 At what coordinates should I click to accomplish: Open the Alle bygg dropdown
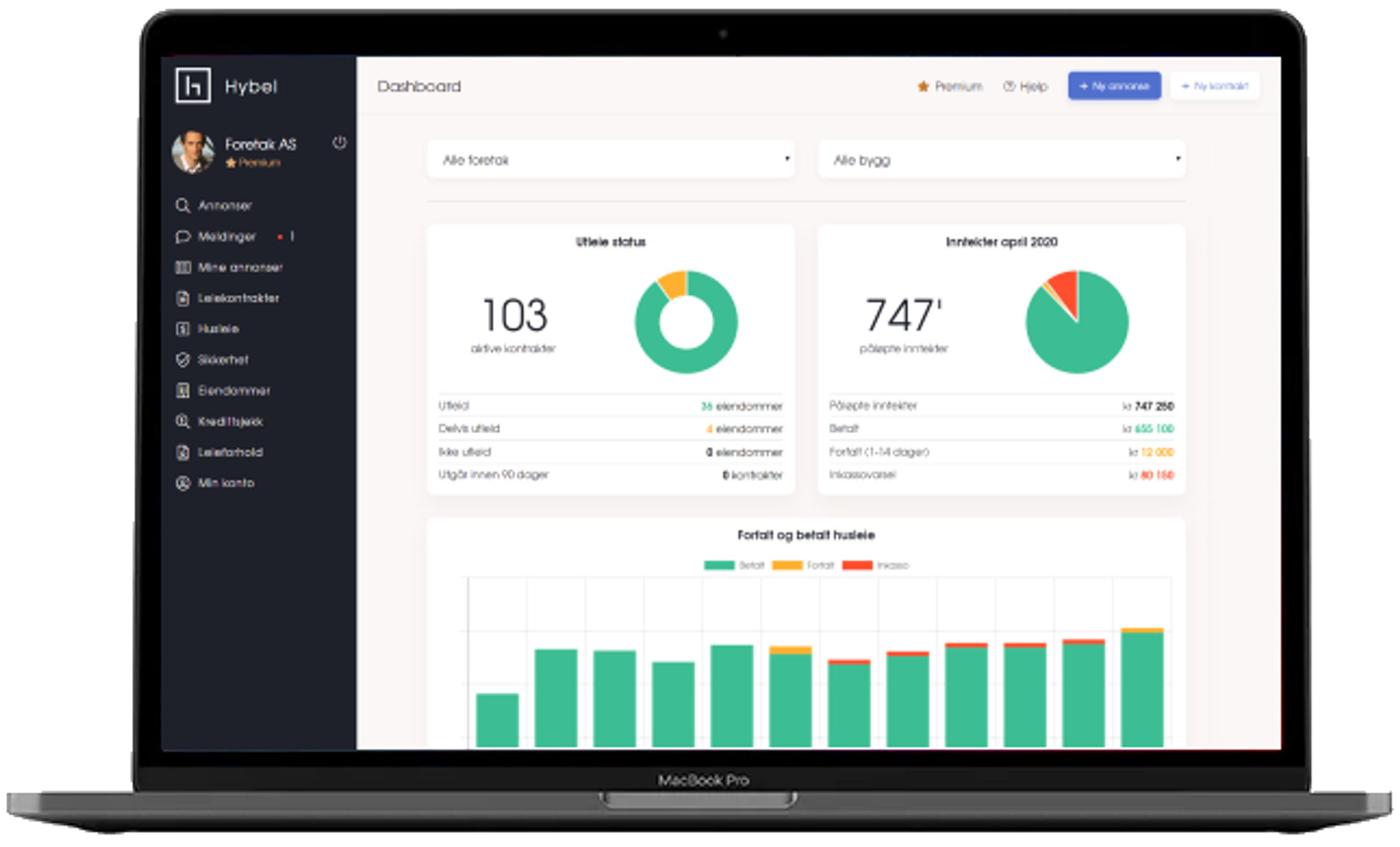pyautogui.click(x=1001, y=160)
